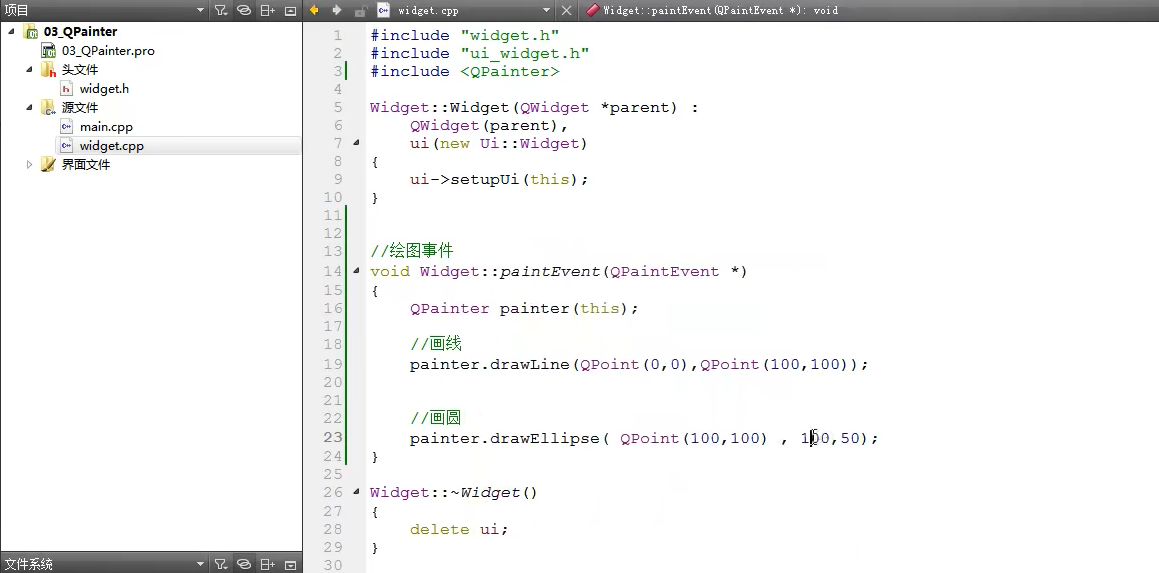Image resolution: width=1159 pixels, height=573 pixels.
Task: Click the //画线 comment
Action: point(436,344)
